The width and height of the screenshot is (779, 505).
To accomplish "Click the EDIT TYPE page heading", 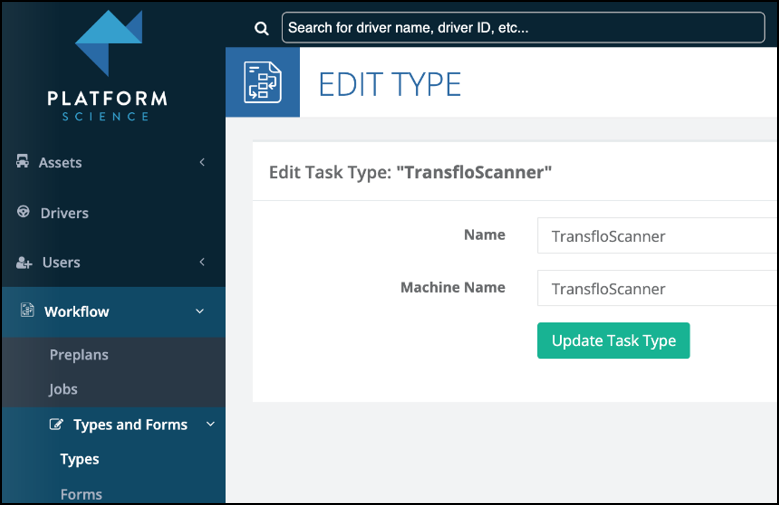I will pos(390,84).
